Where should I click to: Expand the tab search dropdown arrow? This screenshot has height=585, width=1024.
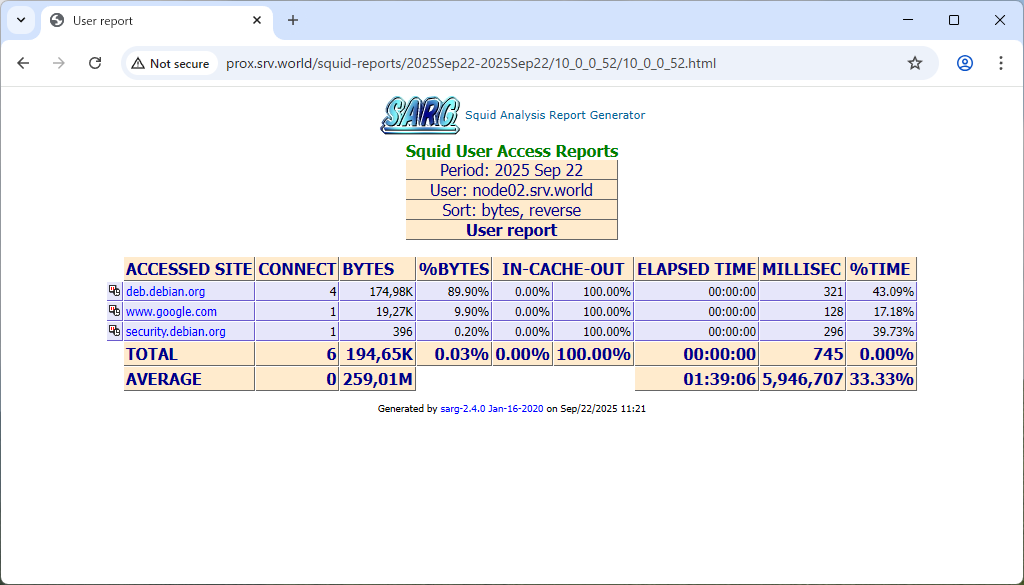(x=20, y=20)
